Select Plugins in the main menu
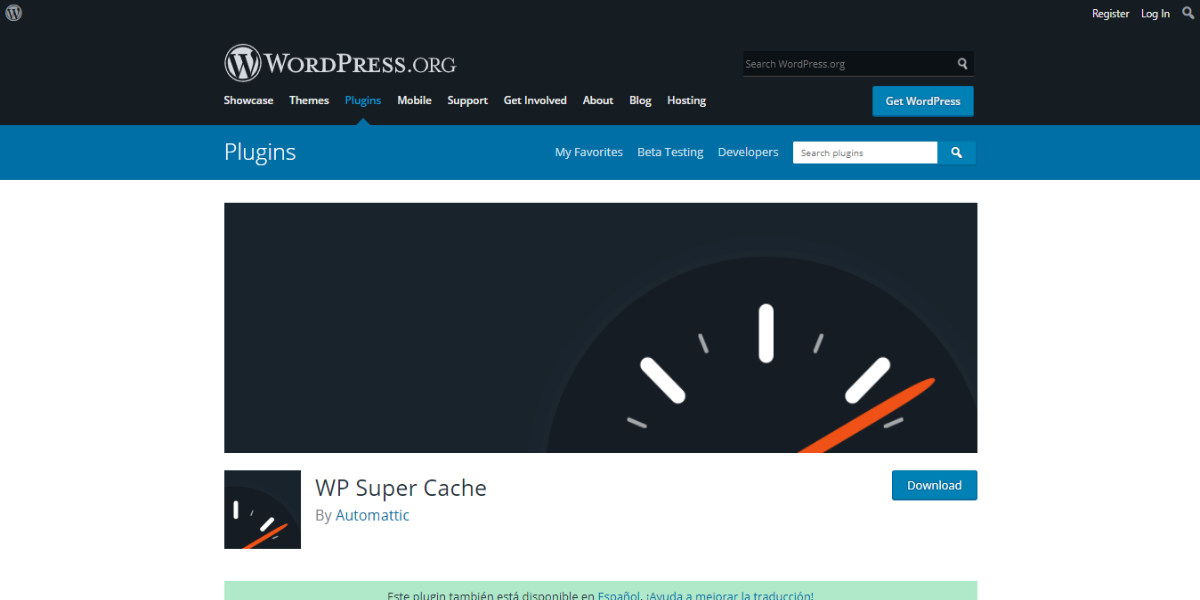 pyautogui.click(x=363, y=100)
